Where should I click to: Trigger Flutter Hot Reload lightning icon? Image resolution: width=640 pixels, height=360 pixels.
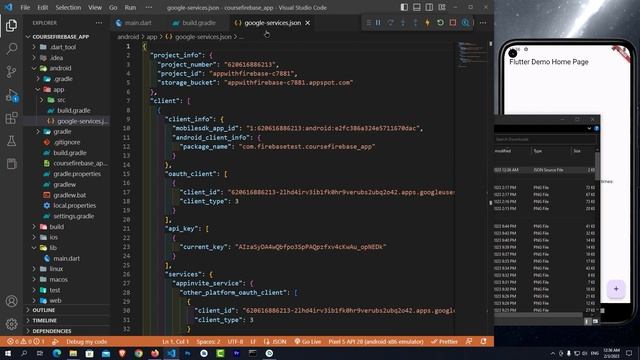tap(427, 23)
